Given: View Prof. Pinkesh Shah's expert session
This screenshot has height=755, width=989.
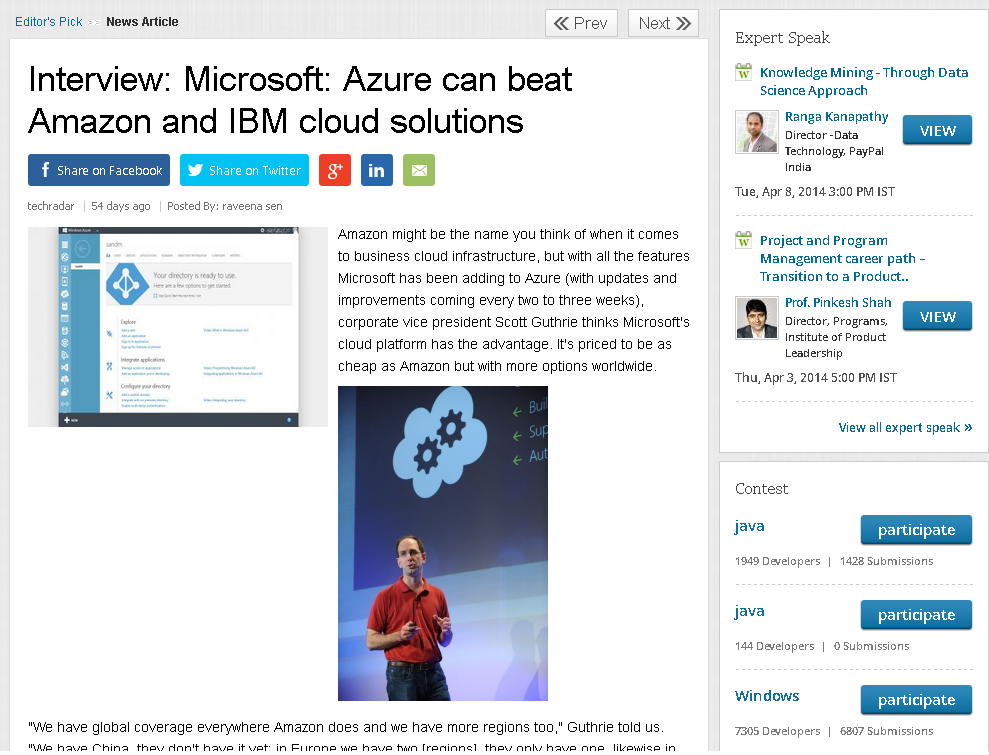Looking at the screenshot, I should click(937, 317).
